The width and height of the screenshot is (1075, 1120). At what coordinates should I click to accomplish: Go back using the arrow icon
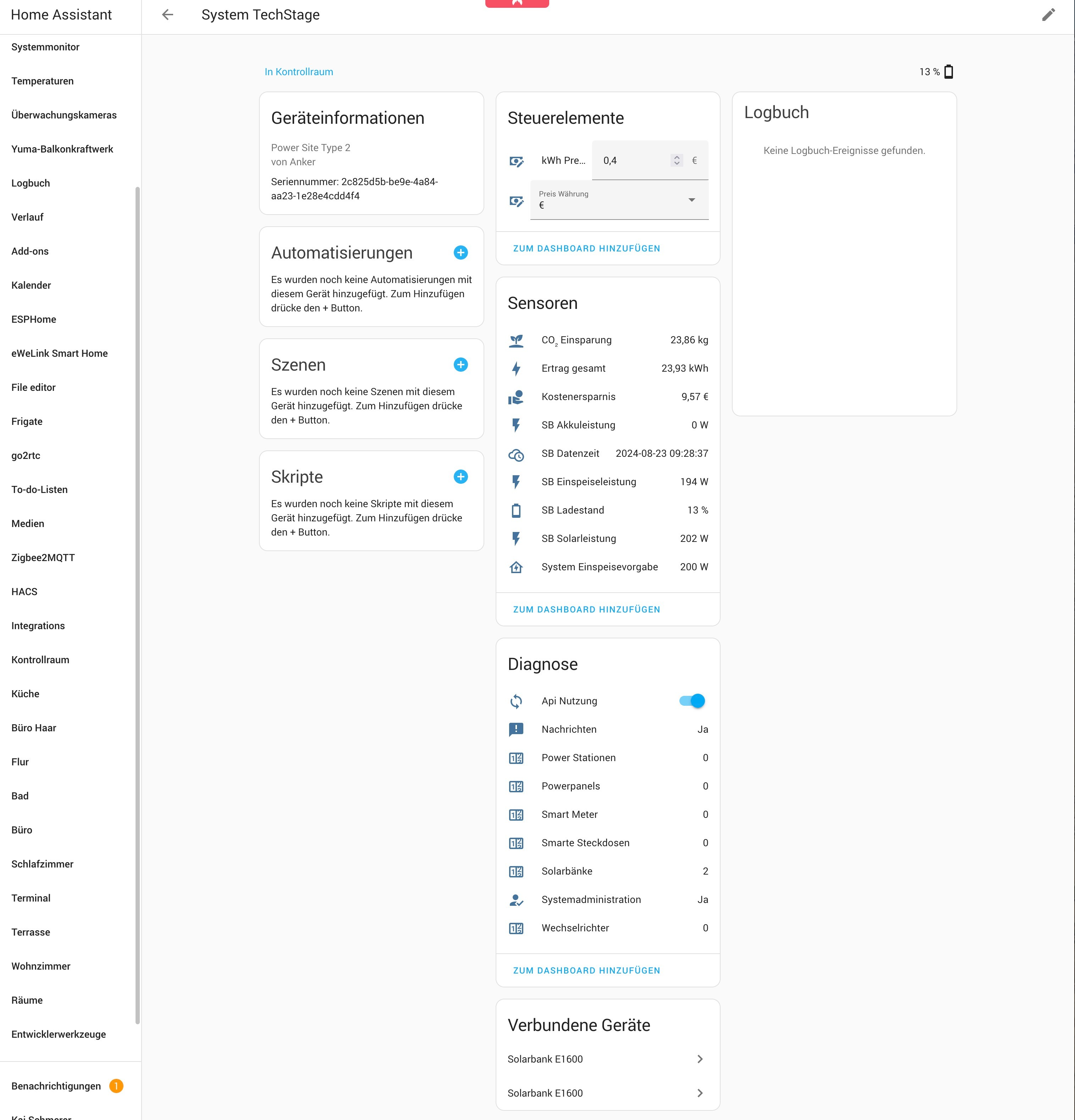pos(167,15)
